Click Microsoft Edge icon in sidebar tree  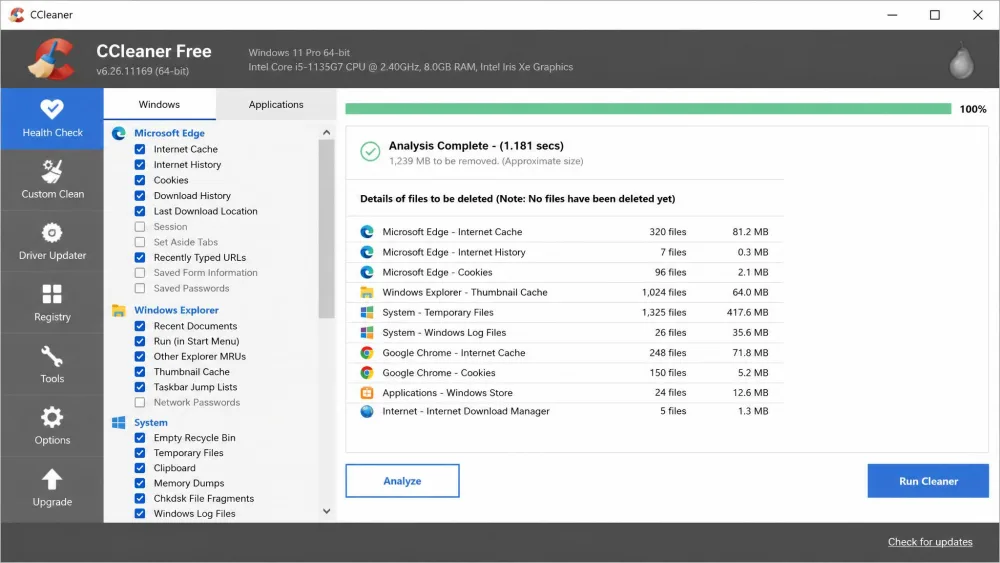(119, 133)
